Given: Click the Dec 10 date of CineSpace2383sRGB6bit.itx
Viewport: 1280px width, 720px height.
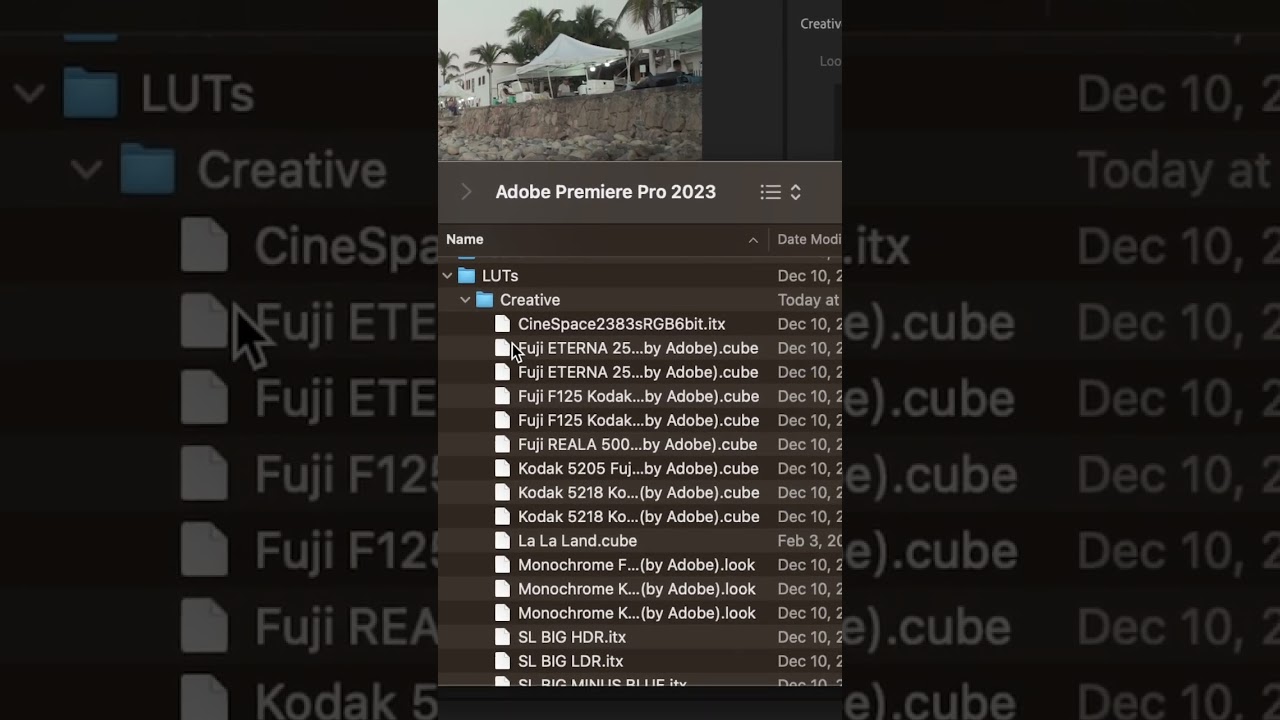Looking at the screenshot, I should click(809, 324).
